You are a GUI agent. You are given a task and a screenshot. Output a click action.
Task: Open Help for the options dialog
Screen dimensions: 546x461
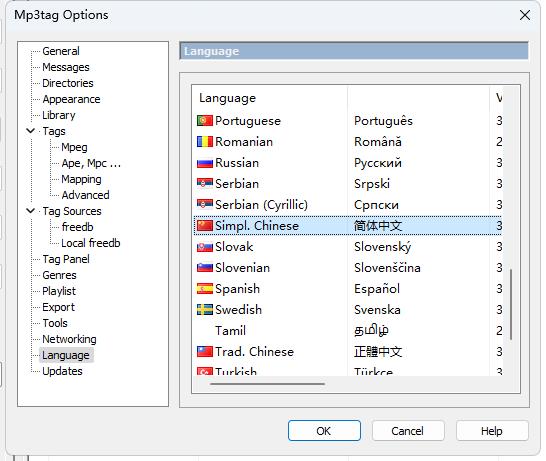pos(492,431)
